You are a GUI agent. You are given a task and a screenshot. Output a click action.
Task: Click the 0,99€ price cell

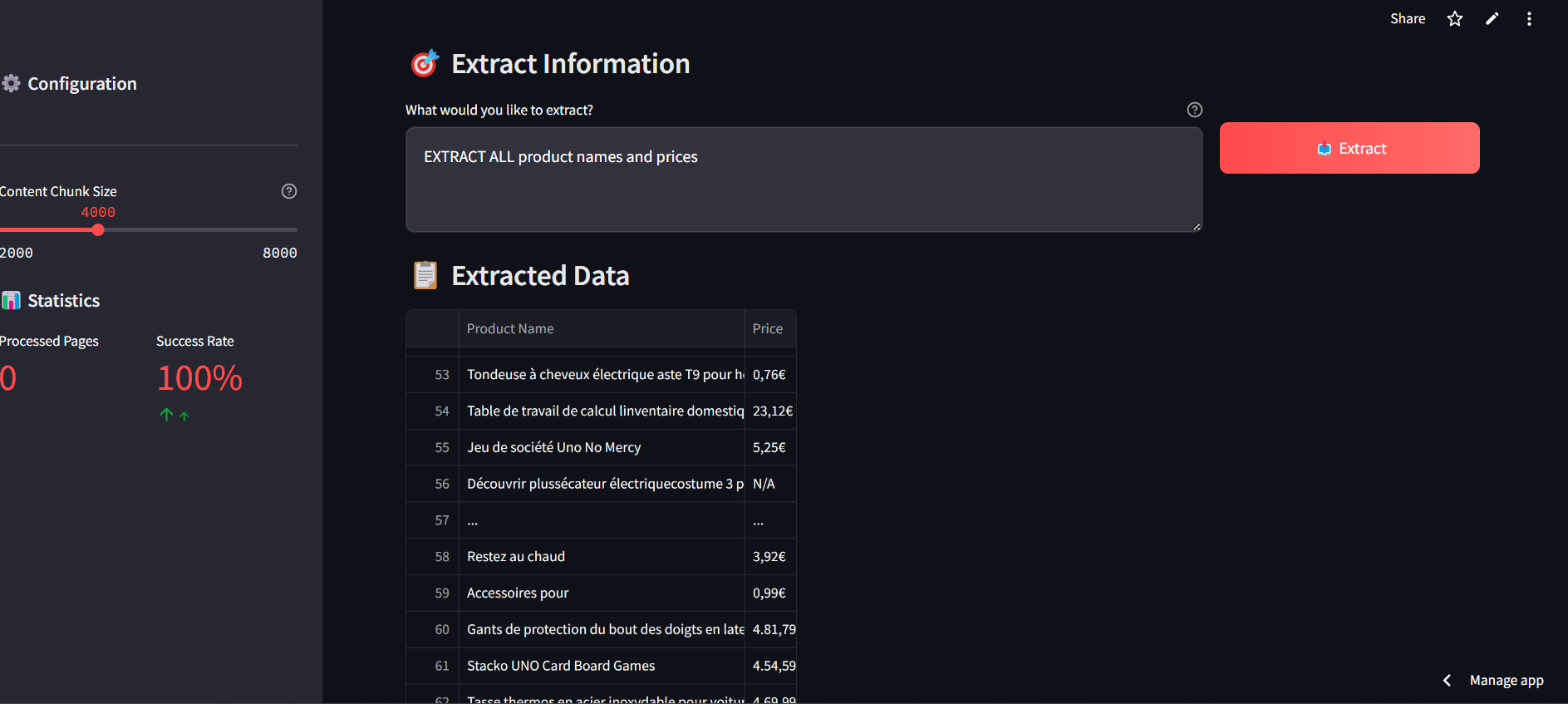[770, 593]
